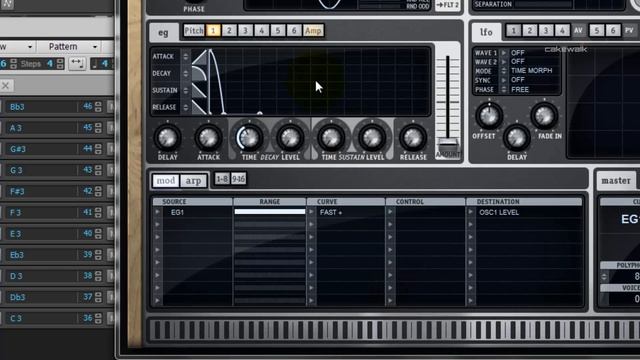640x360 pixels.
Task: Select EG tab number 2
Action: [x=229, y=31]
